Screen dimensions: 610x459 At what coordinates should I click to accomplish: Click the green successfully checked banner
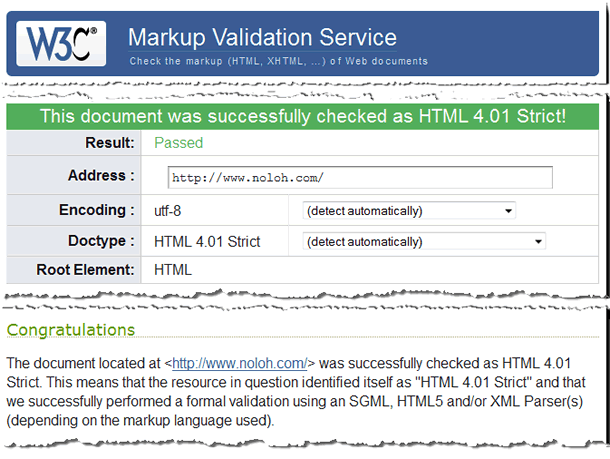pos(303,116)
